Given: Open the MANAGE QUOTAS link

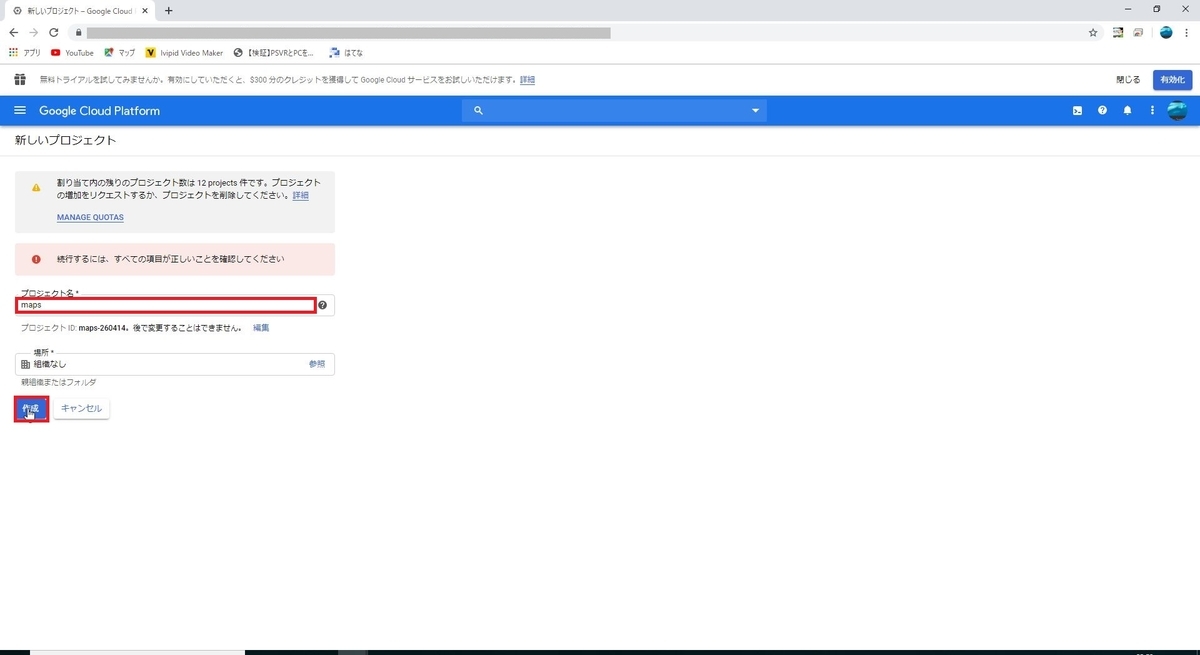Looking at the screenshot, I should pyautogui.click(x=90, y=217).
